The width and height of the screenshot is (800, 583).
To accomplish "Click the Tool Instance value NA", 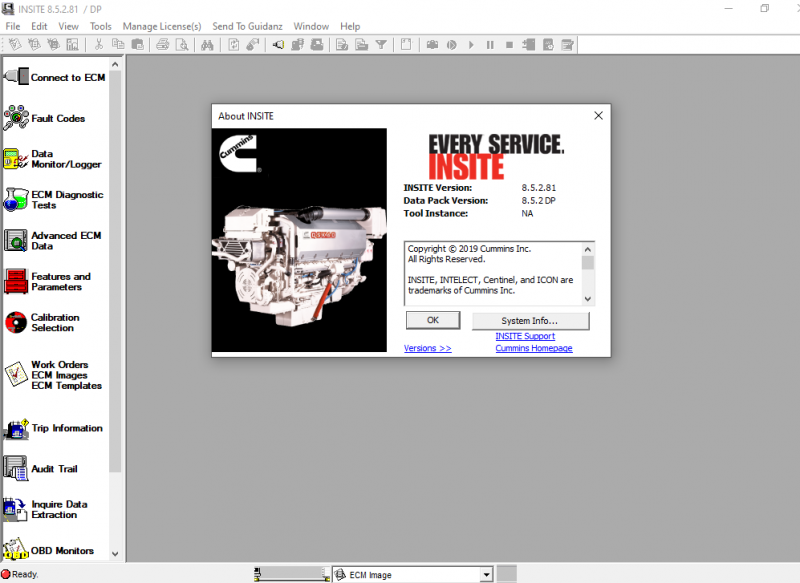I will tap(527, 213).
